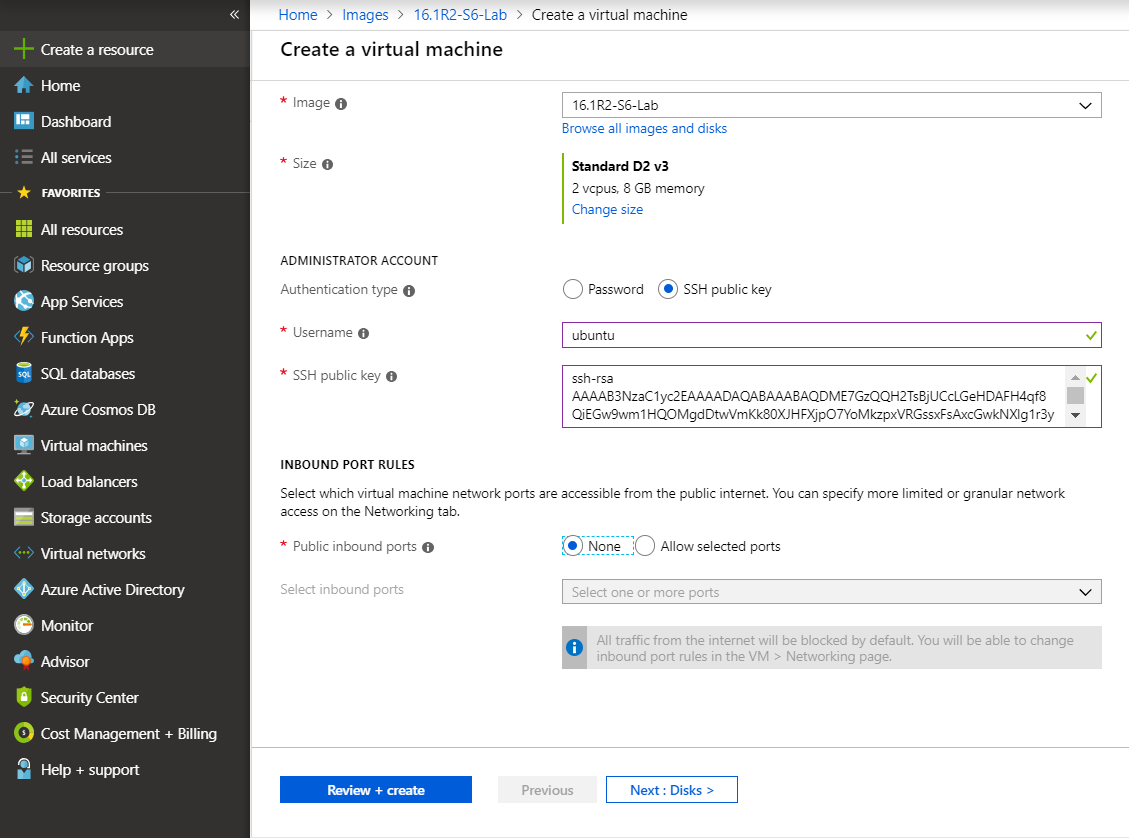
Task: Click the Azure Active Directory icon
Action: point(24,589)
